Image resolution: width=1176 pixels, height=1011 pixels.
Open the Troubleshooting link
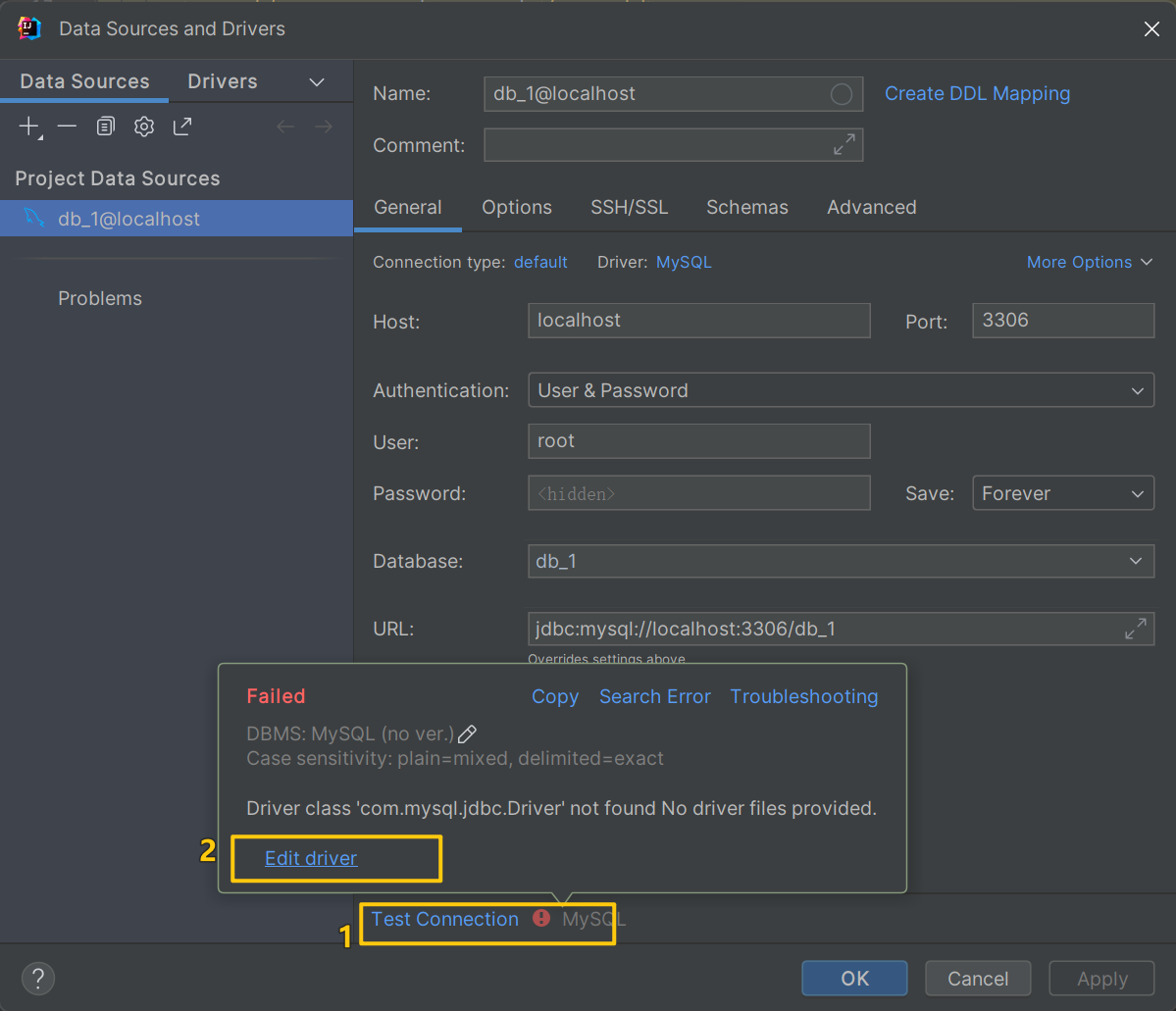[x=804, y=697]
